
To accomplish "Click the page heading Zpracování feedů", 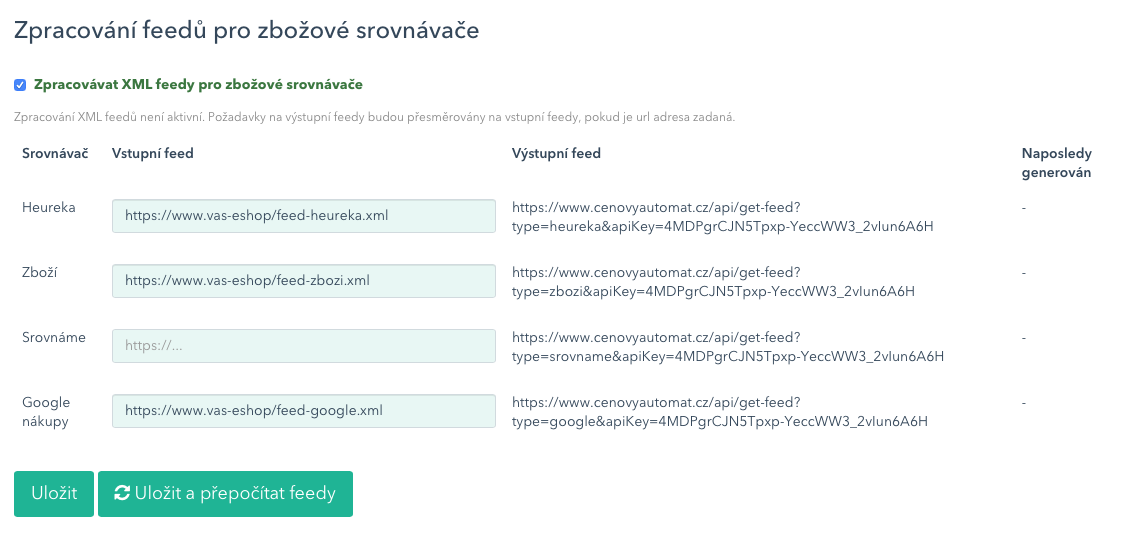I will click(246, 31).
